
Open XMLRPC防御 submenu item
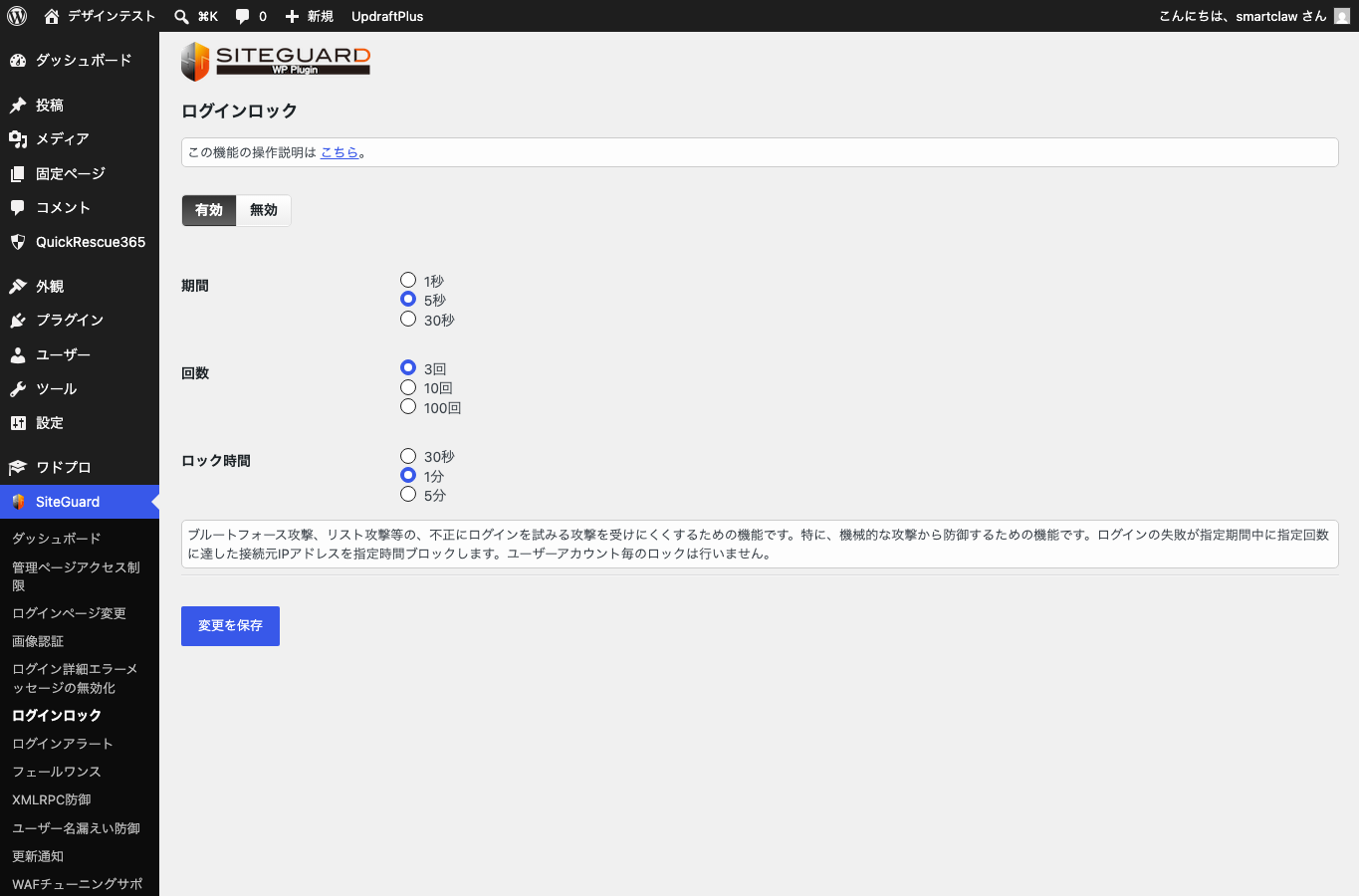coord(52,799)
